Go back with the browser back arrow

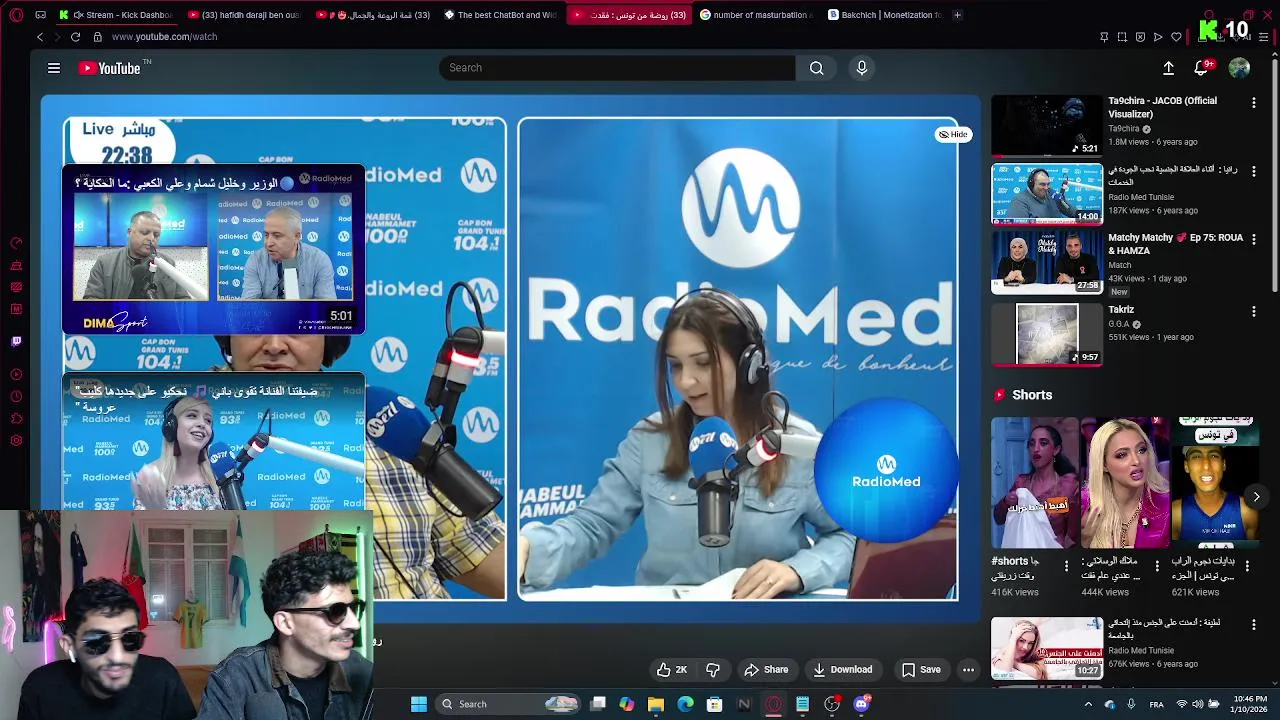(40, 37)
